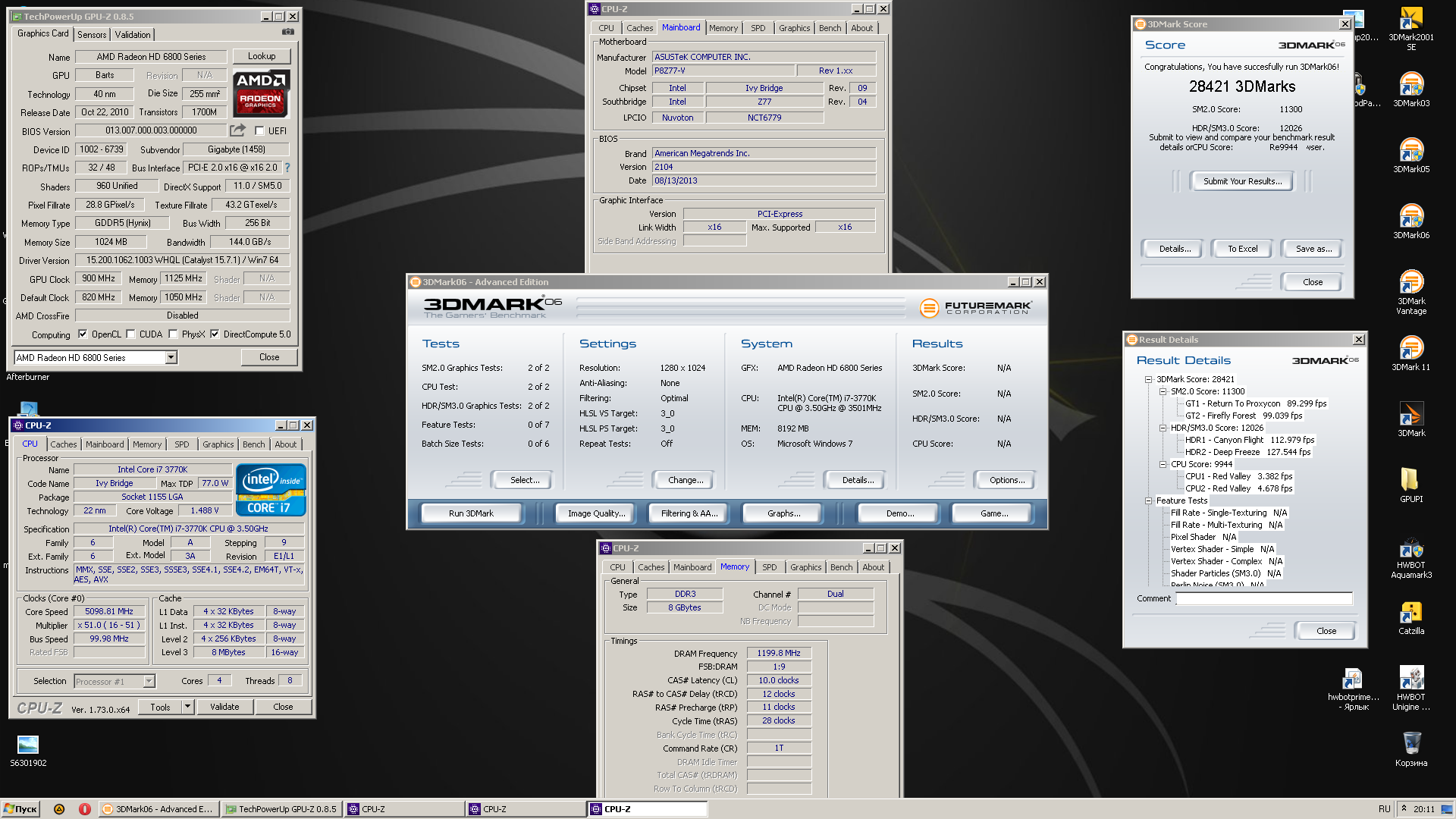Open the 3DMark03 desktop shortcut
This screenshot has width=1456, height=819.
tap(1410, 89)
